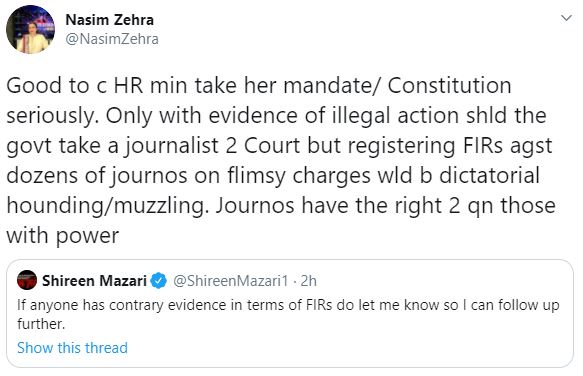Viewport: 583px width, 376px height.
Task: Click the word 'dictatorial' in the tweet
Action: 489,175
